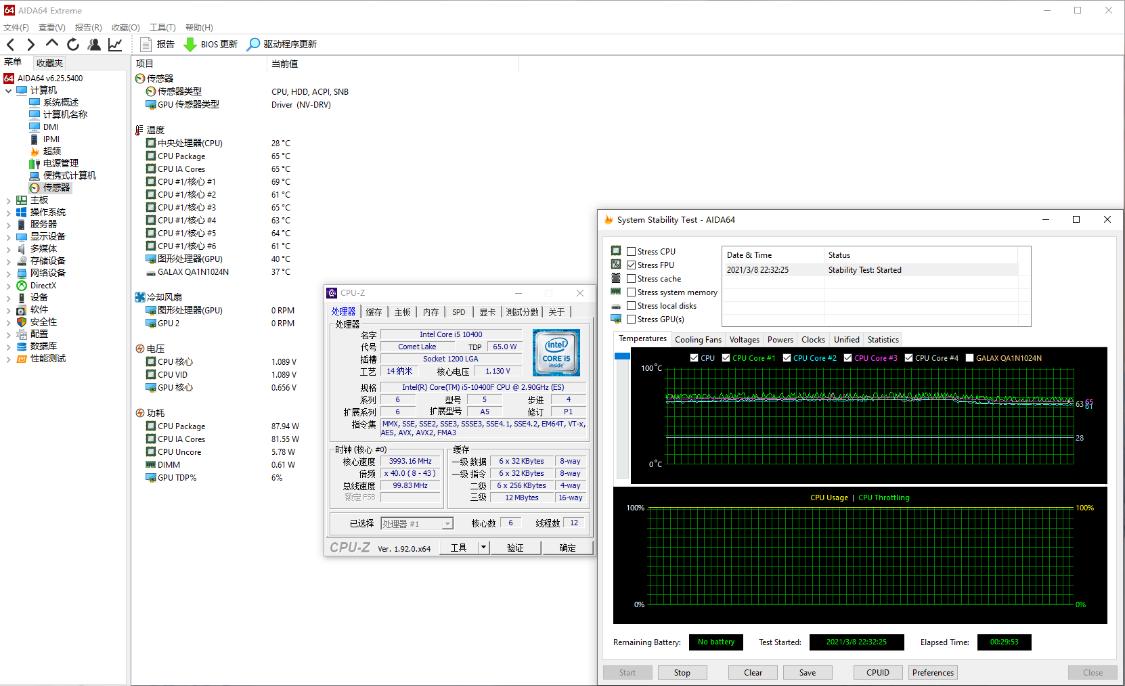Open 驱动程序更新 via its magnifier icon
Image resolution: width=1125 pixels, height=686 pixels.
click(x=256, y=44)
